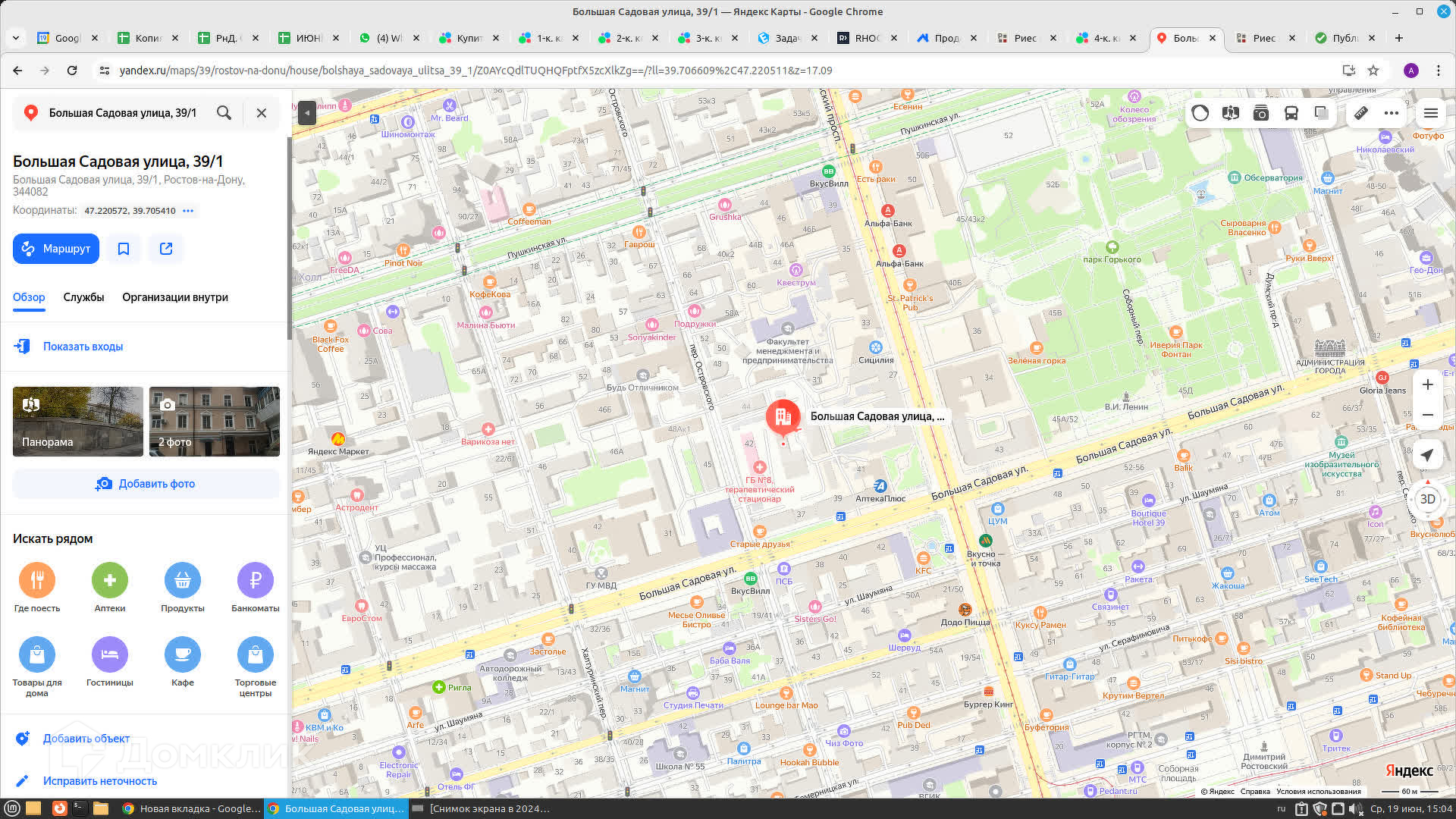Collapse the left side panel arrow

pyautogui.click(x=306, y=113)
